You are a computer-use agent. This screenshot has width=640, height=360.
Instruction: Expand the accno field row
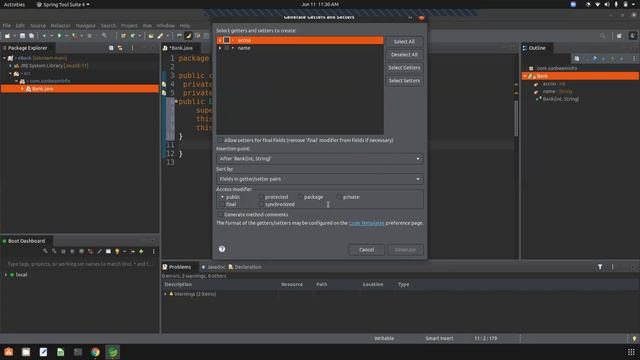pyautogui.click(x=220, y=40)
